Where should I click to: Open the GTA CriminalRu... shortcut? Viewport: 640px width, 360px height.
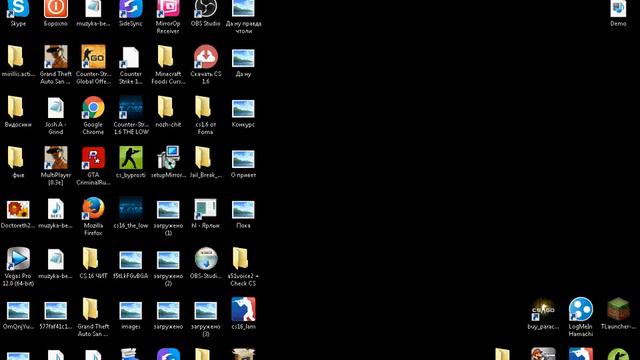[93, 158]
